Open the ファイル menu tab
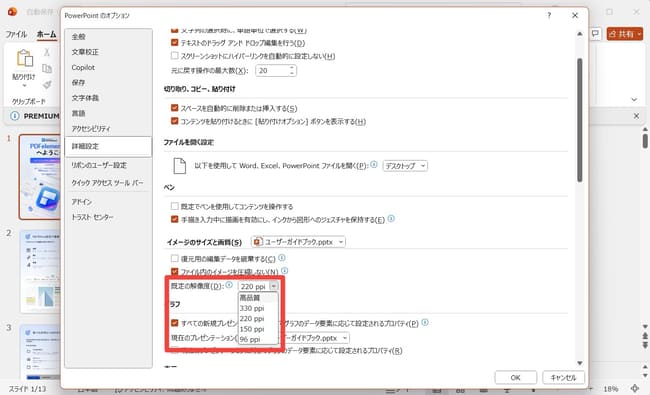 click(x=16, y=34)
